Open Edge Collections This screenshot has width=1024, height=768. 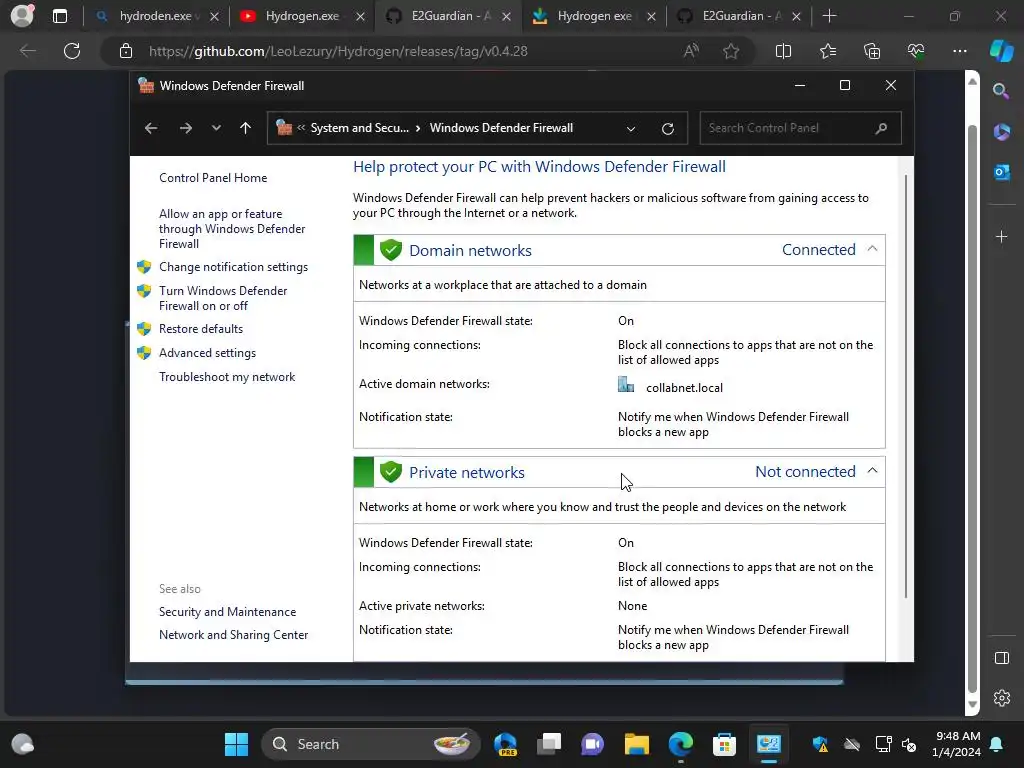tap(872, 51)
